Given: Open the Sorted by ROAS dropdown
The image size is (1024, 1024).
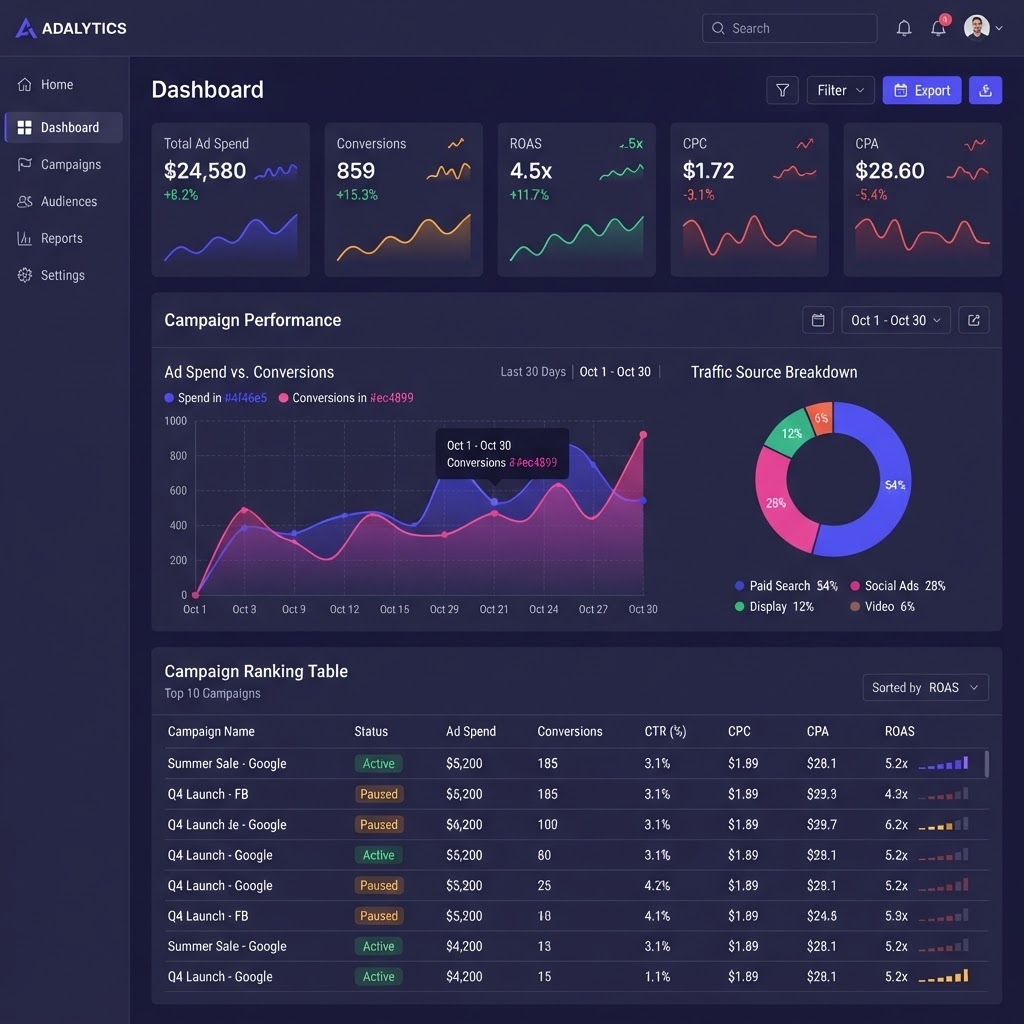Looking at the screenshot, I should pyautogui.click(x=925, y=688).
